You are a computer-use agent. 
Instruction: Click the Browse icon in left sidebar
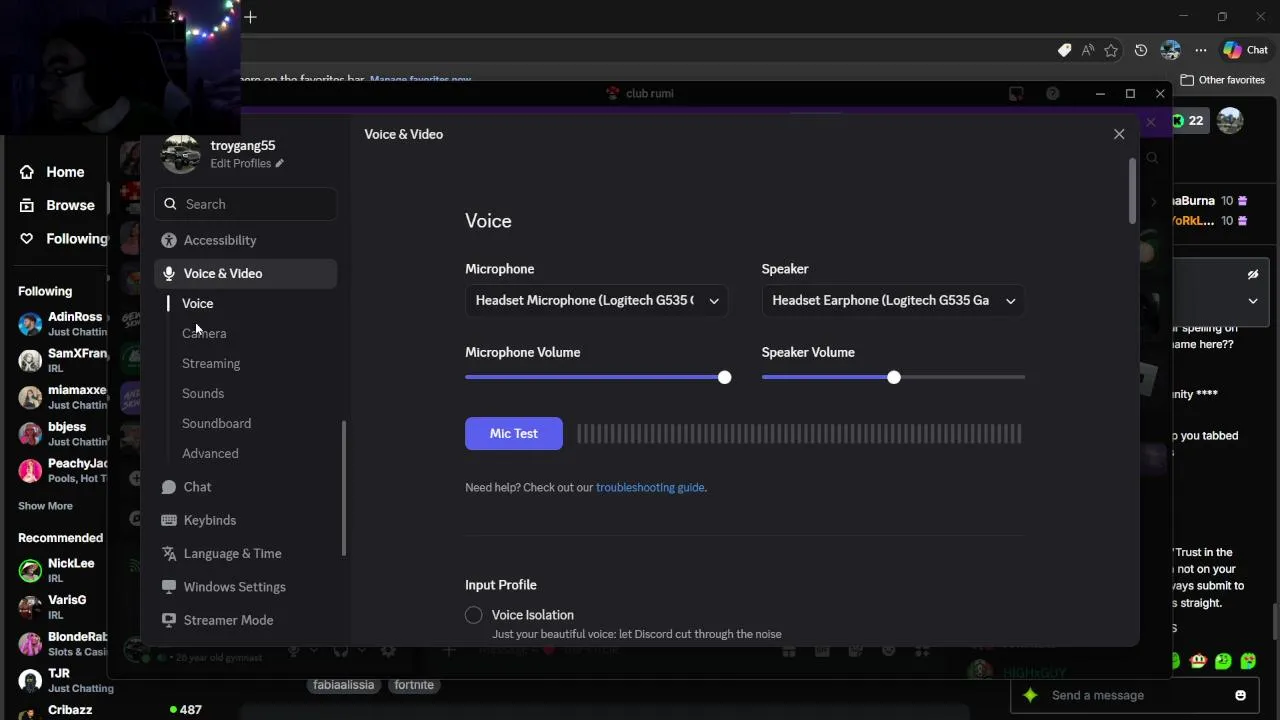pos(27,205)
